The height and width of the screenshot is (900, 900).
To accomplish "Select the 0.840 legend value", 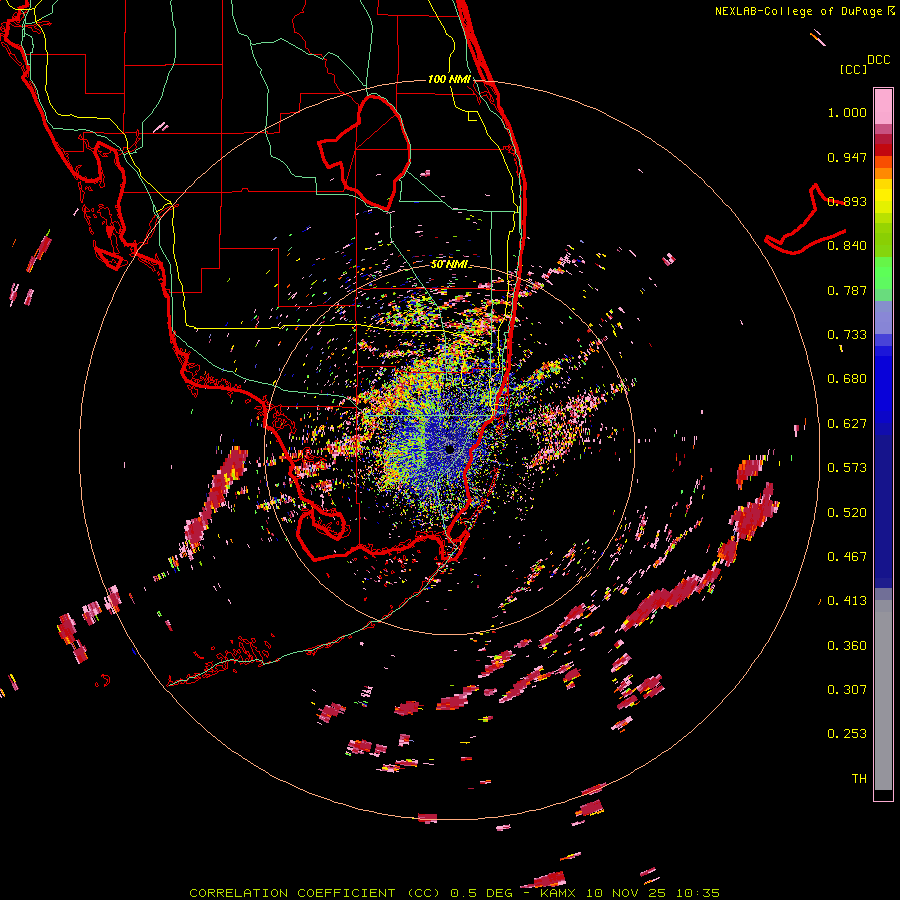I will coord(847,246).
